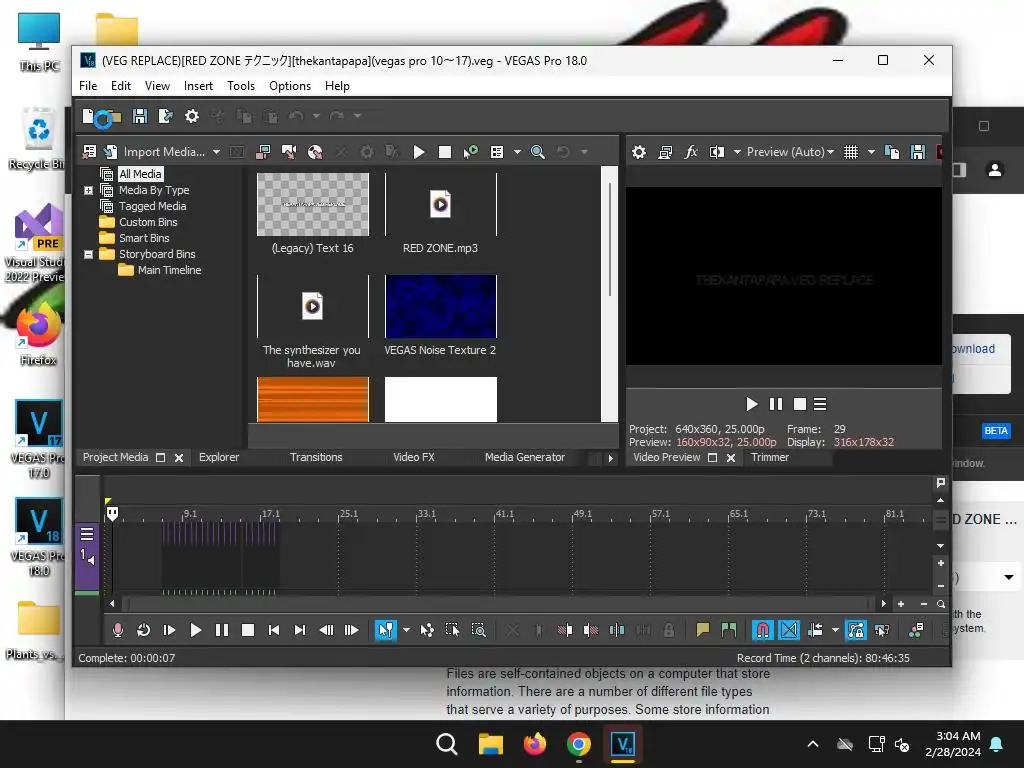Toggle Split Screen View in Video Preview
This screenshot has width=1024, height=768.
[717, 152]
